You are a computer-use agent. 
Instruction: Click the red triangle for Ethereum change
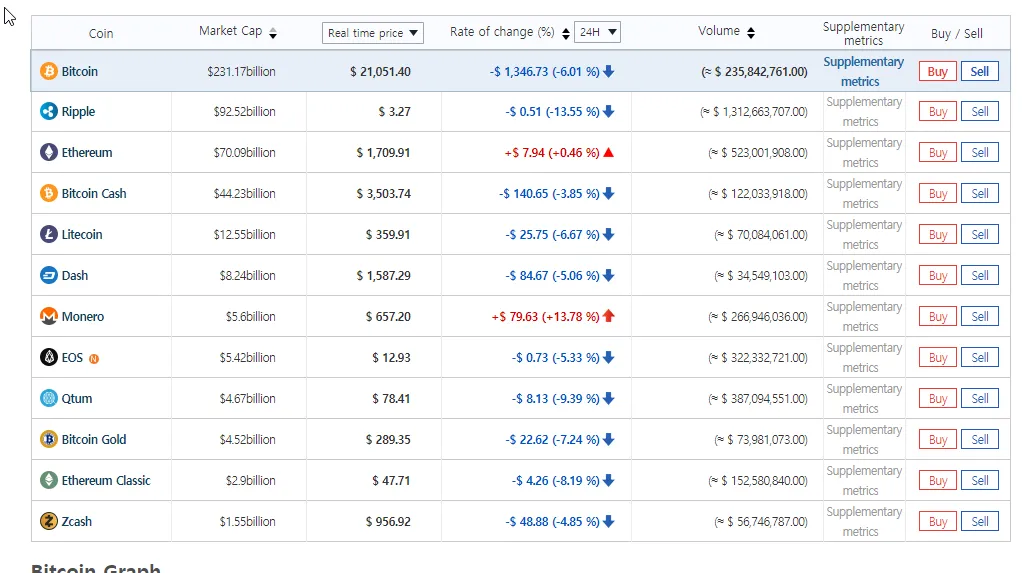point(609,153)
